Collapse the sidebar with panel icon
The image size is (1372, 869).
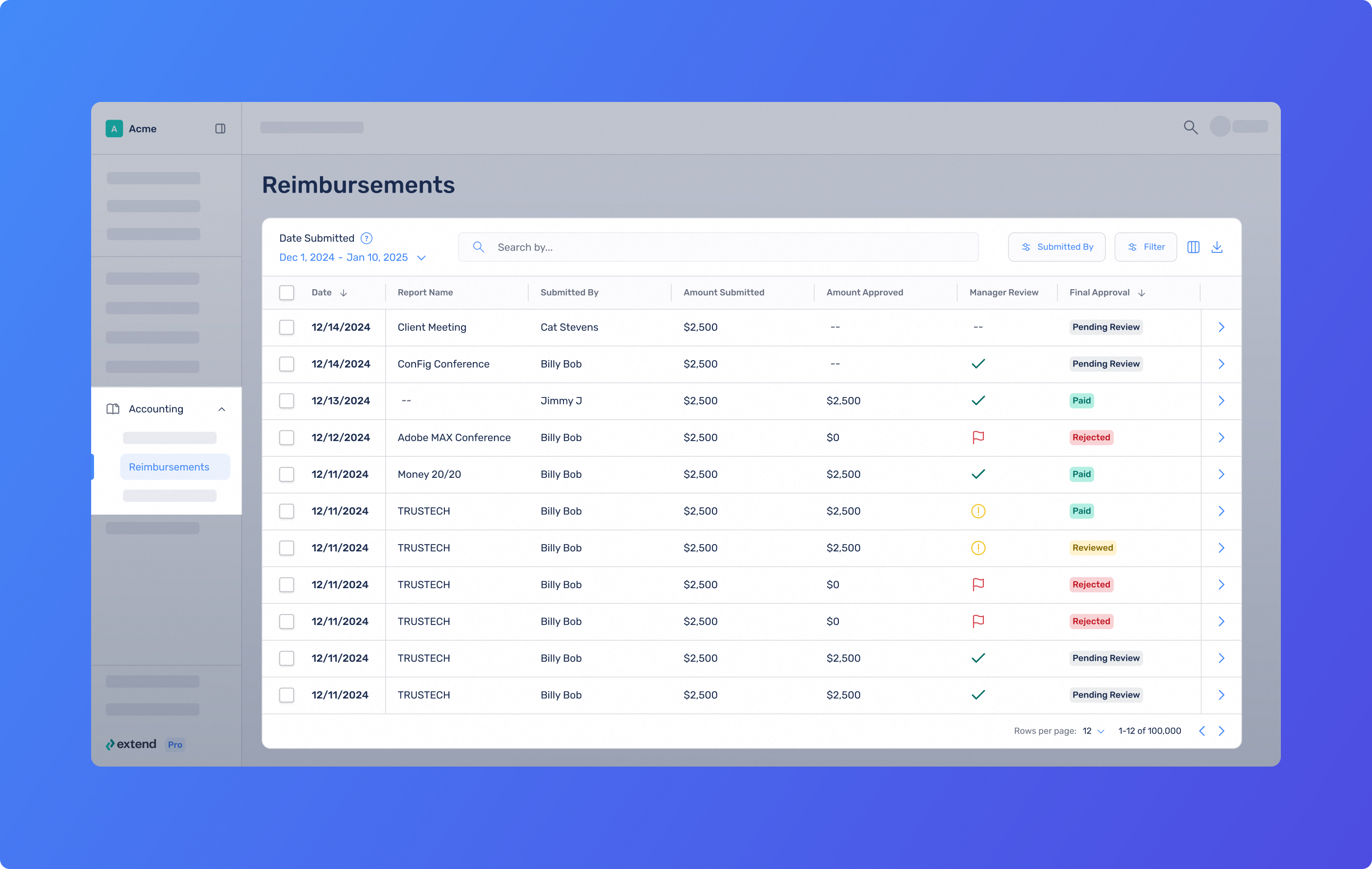click(220, 129)
